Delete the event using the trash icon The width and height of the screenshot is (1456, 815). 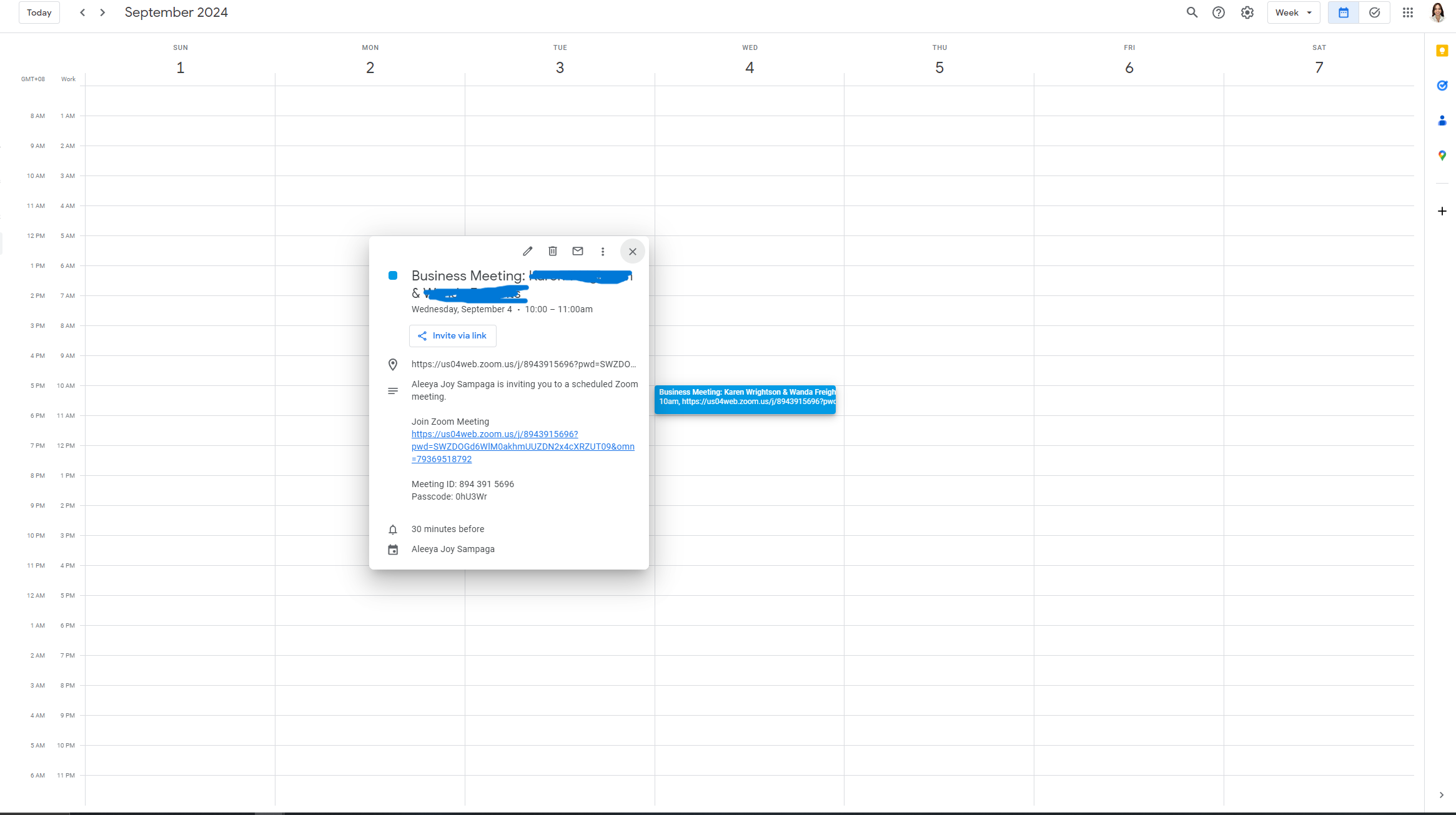553,251
